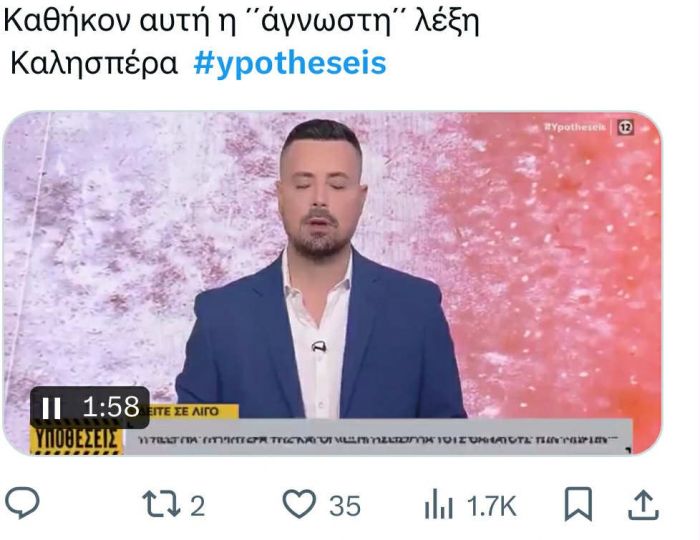Select the retweet count 2
This screenshot has height=540, width=700.
point(198,506)
